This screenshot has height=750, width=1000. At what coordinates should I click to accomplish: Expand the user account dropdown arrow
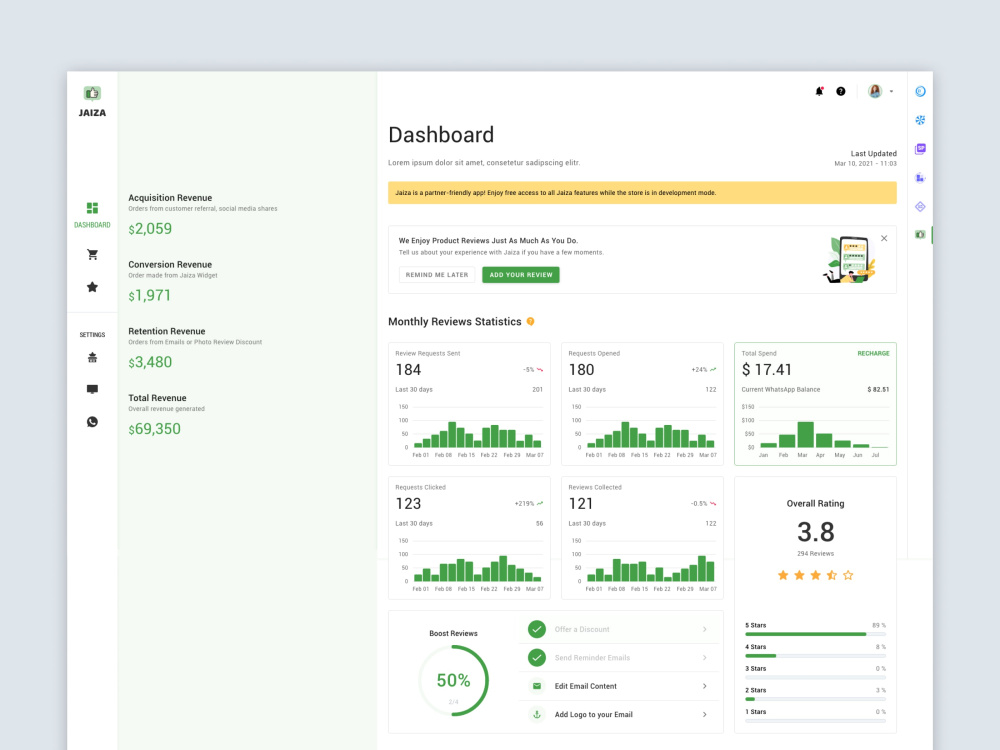tap(892, 91)
